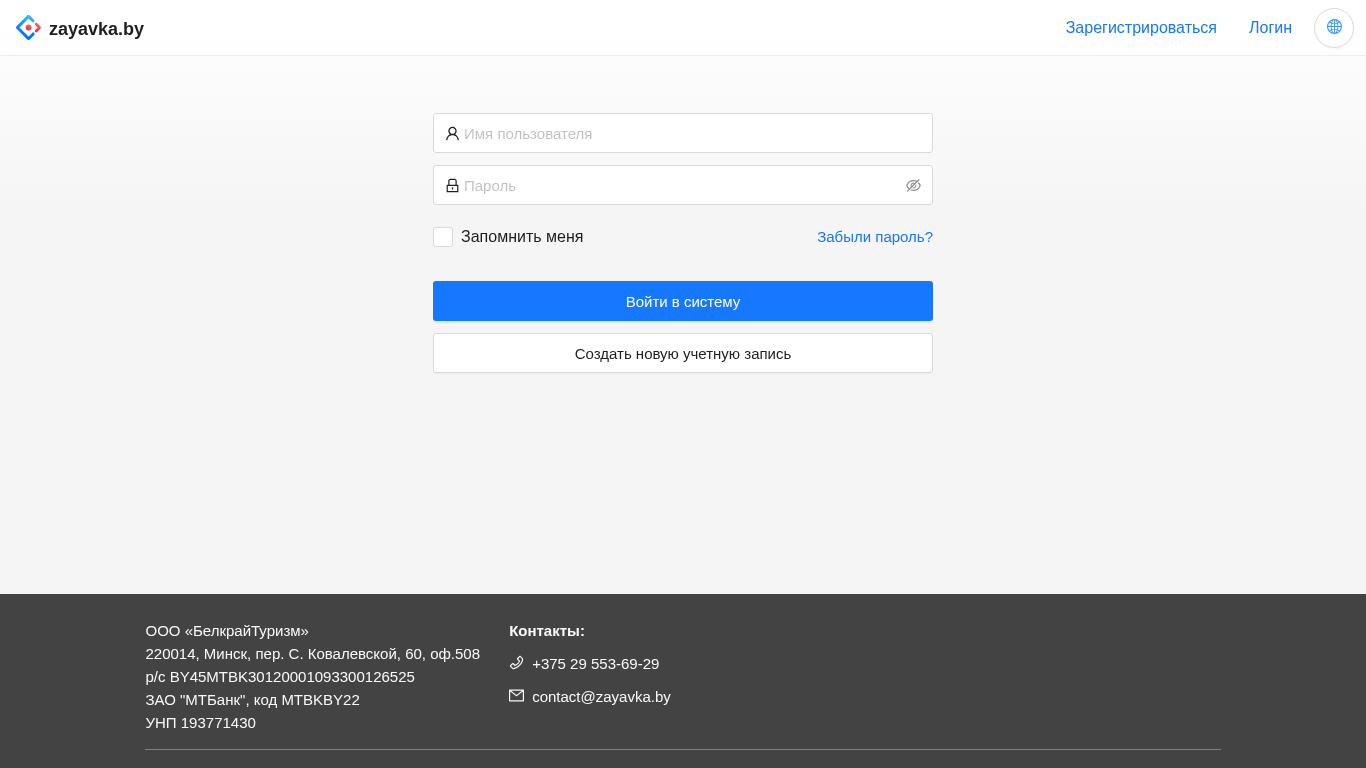This screenshot has height=768, width=1366.
Task: Click the phone icon in footer contacts
Action: pos(516,663)
